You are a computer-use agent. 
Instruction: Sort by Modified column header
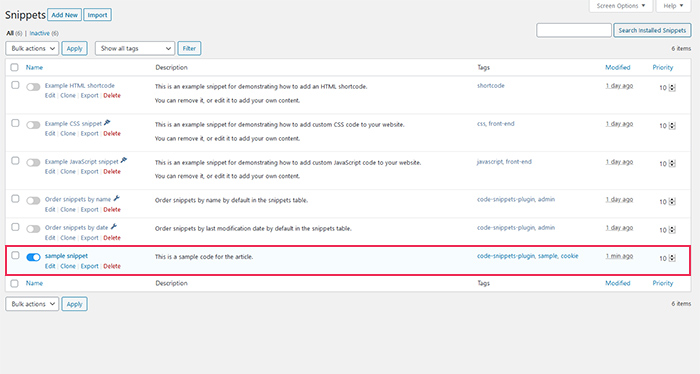click(617, 67)
